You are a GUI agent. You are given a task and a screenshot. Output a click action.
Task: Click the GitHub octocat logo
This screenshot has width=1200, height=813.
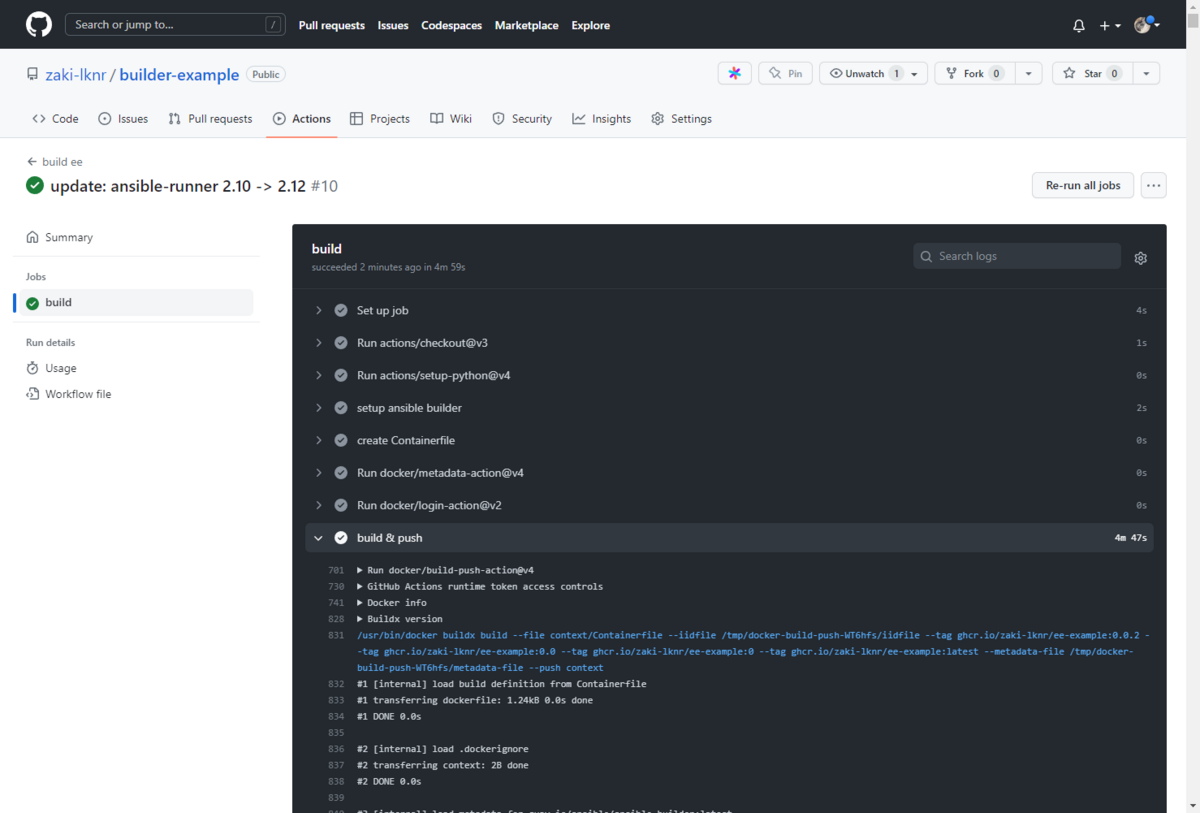pyautogui.click(x=38, y=24)
